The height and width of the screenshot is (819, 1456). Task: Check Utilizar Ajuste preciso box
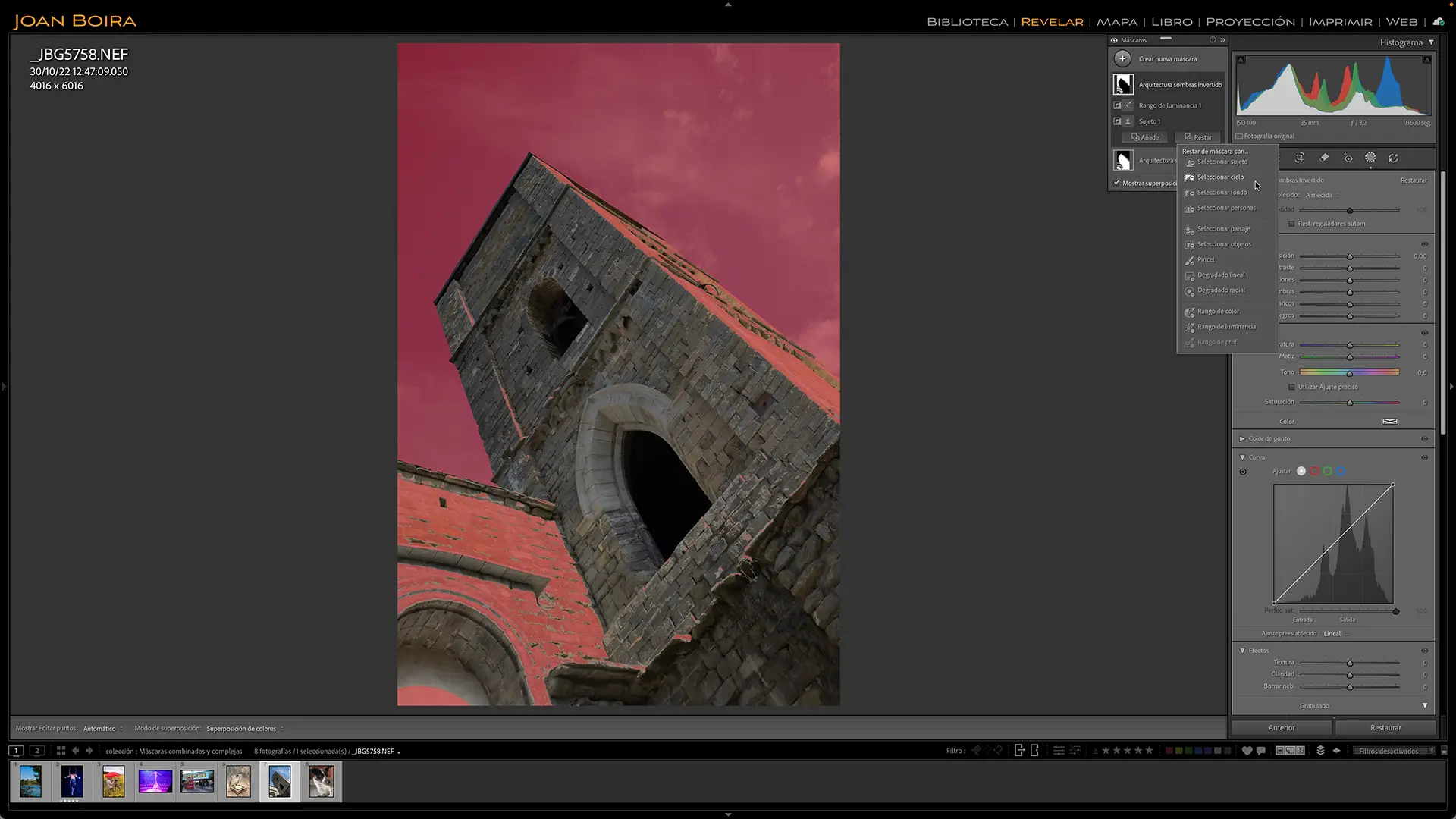[x=1291, y=387]
